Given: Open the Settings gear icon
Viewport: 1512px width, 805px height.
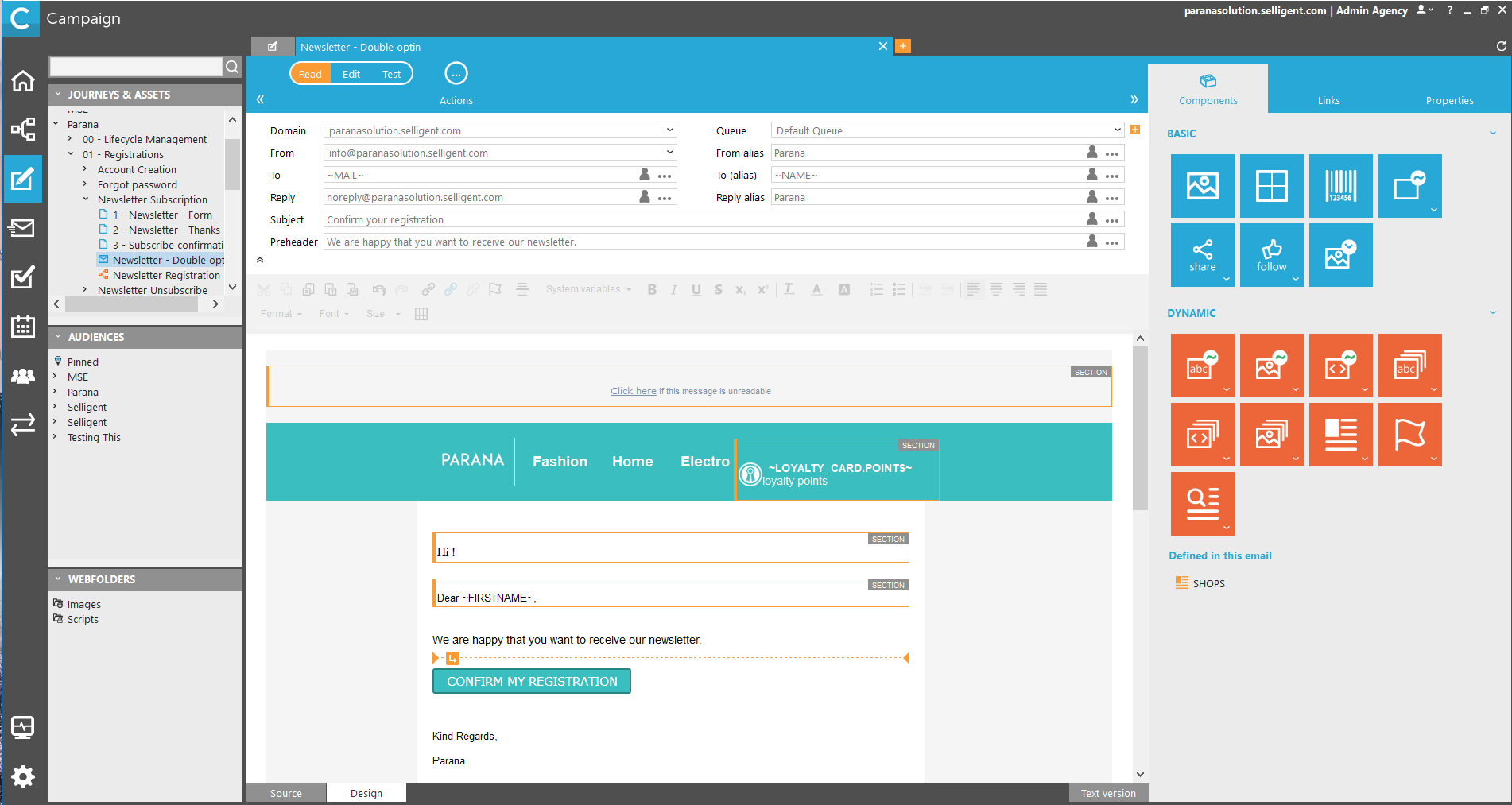Looking at the screenshot, I should coord(23,776).
